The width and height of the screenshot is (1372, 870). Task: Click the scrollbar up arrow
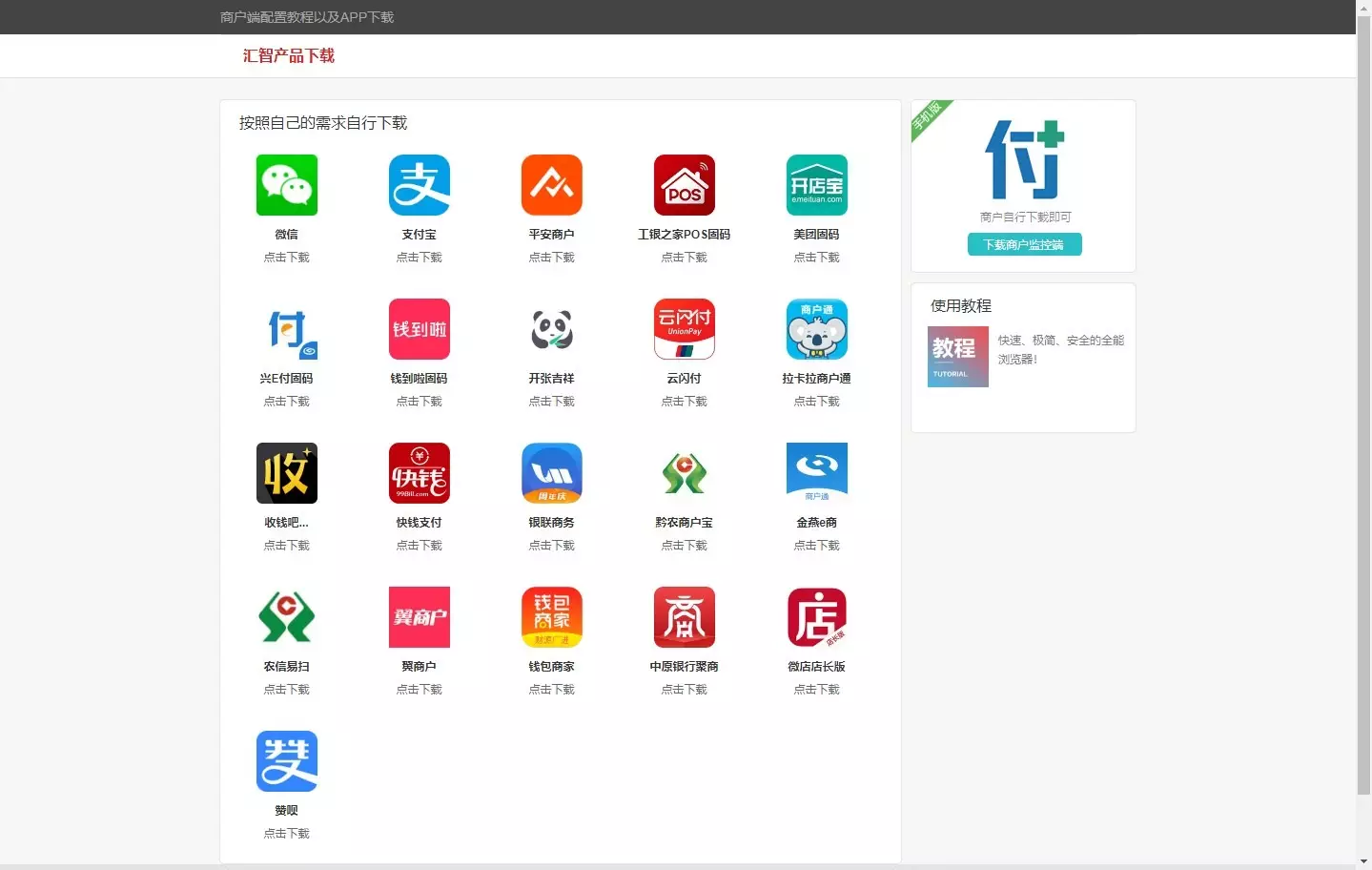tap(1363, 8)
